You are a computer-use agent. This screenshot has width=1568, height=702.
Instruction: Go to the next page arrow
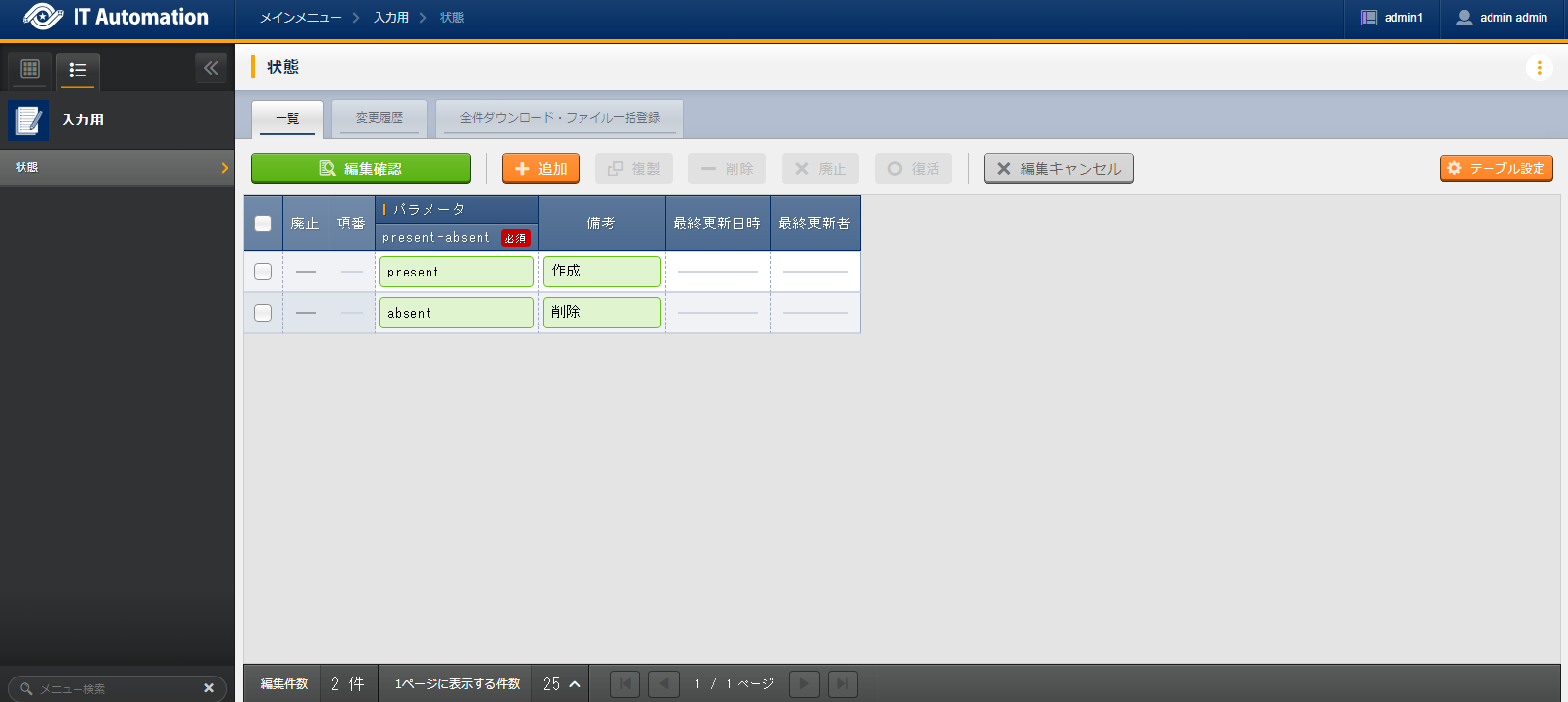tap(804, 684)
